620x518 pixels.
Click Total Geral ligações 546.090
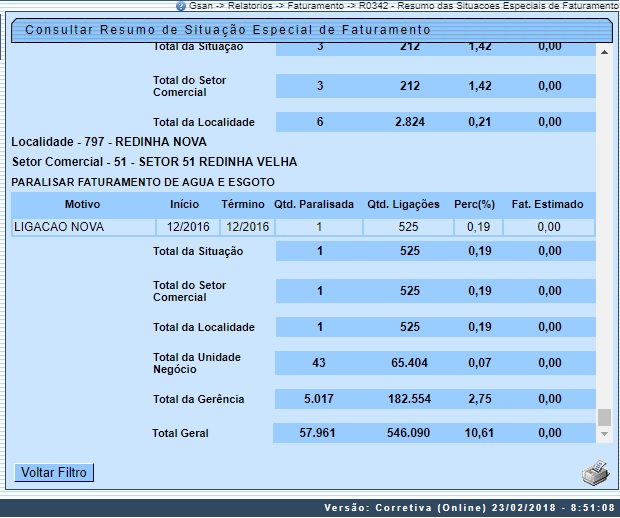(408, 433)
